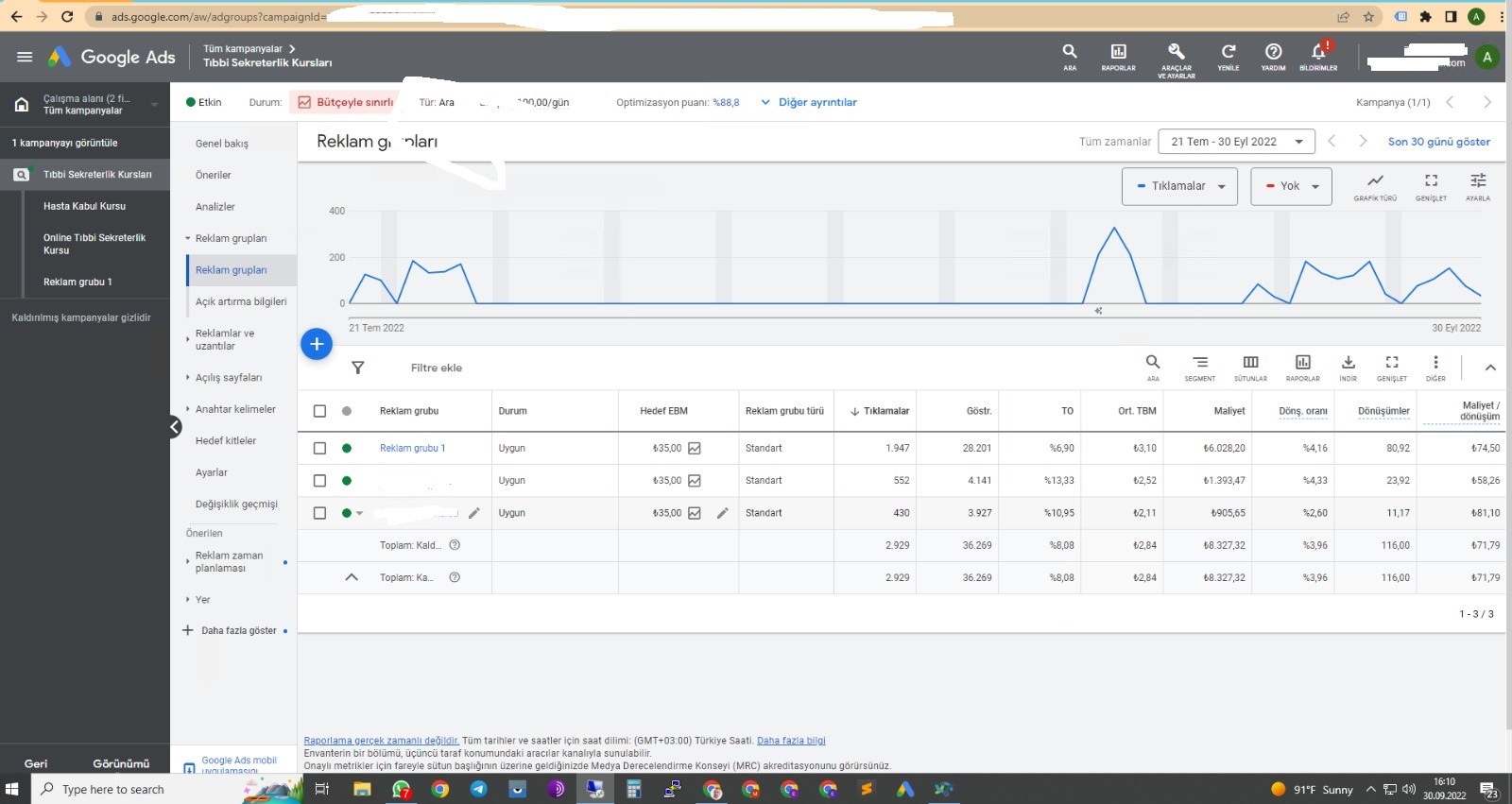Screen dimensions: 1512x804
Task: Click help icon next to Toplam: Kald...
Action: coord(455,545)
